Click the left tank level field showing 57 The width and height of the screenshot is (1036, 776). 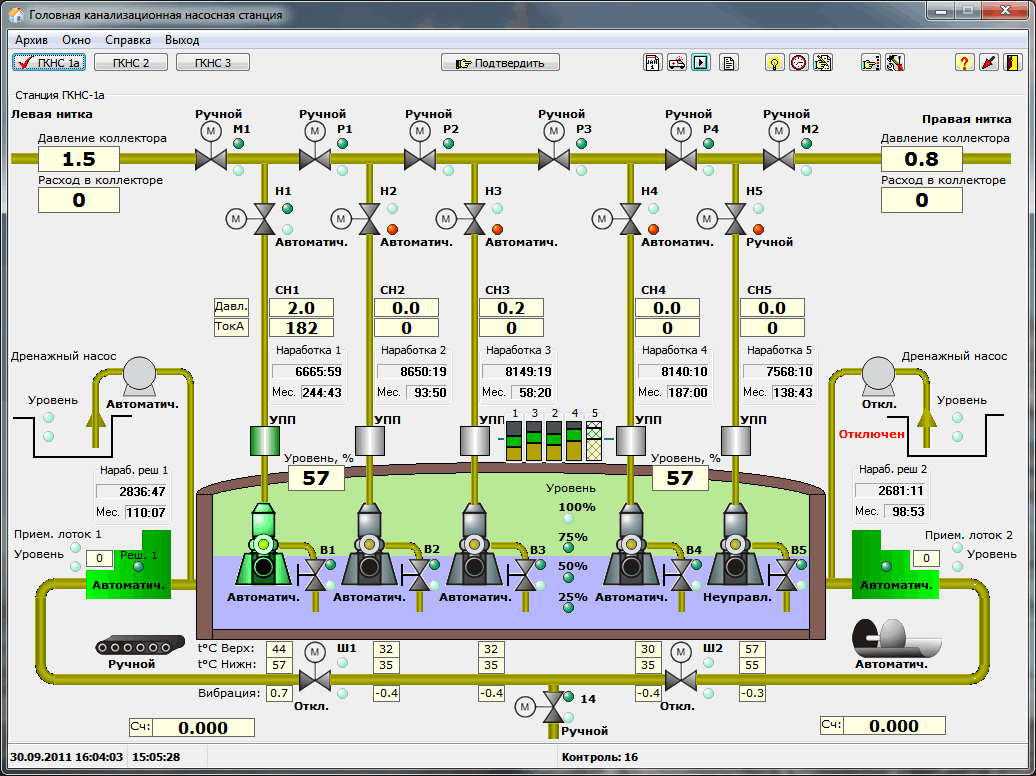pyautogui.click(x=316, y=478)
